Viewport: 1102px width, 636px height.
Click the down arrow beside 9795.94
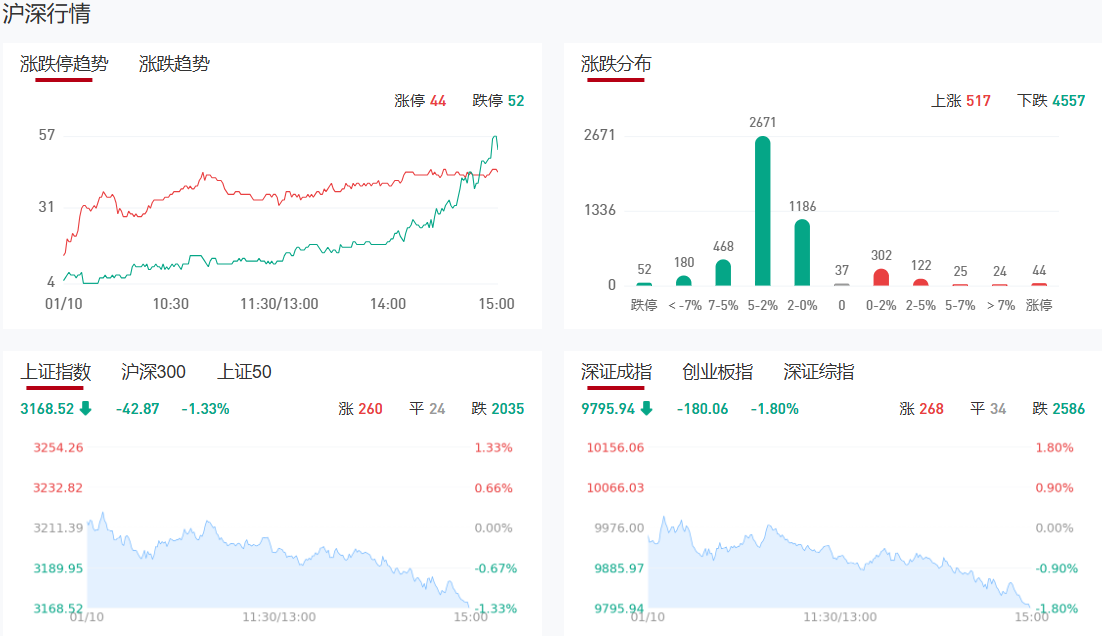[x=646, y=408]
